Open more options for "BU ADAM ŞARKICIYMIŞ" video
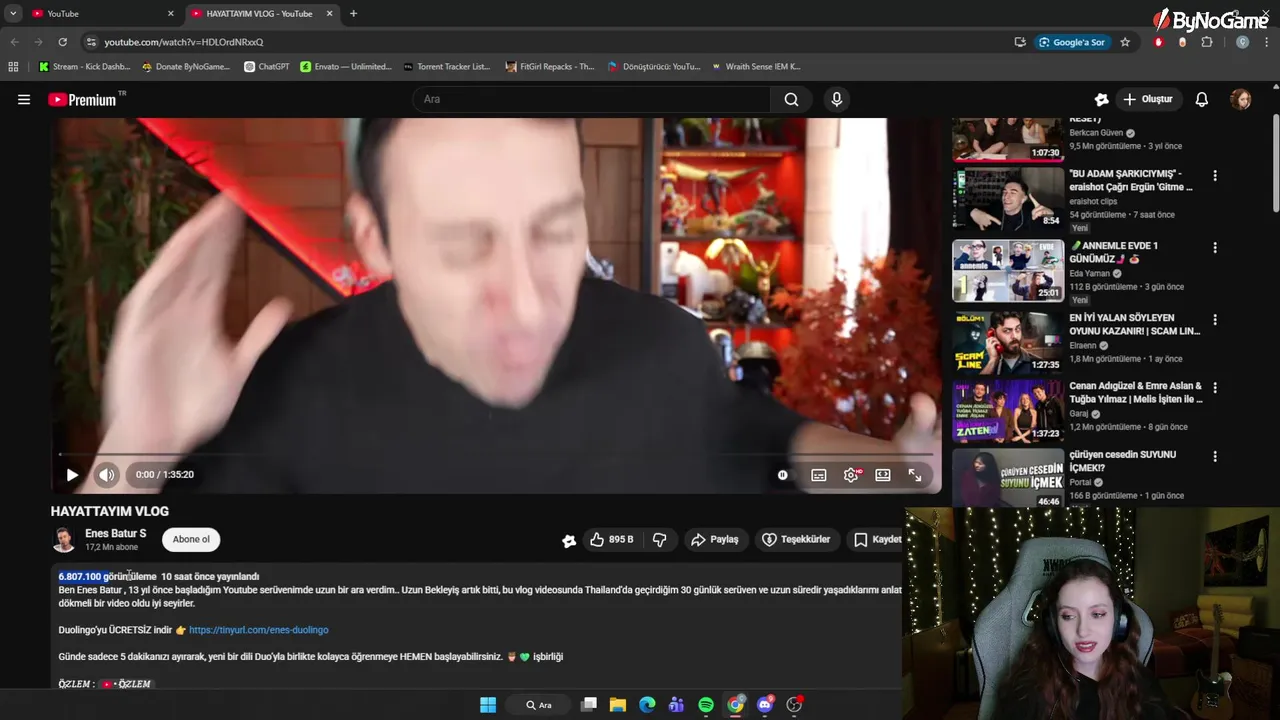This screenshot has height=720, width=1280. click(x=1215, y=175)
